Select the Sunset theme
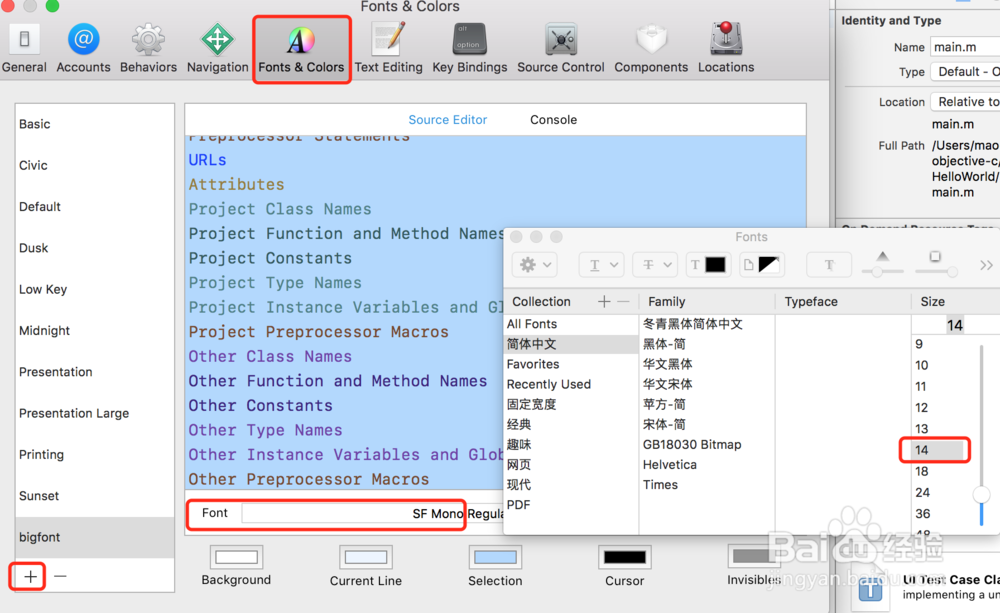 [94, 496]
